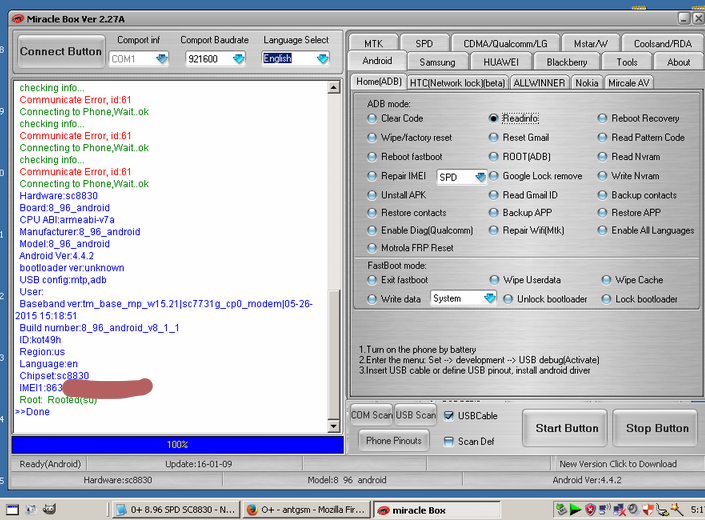Click the first tray icon with green arrow
The width and height of the screenshot is (705, 520).
561,509
